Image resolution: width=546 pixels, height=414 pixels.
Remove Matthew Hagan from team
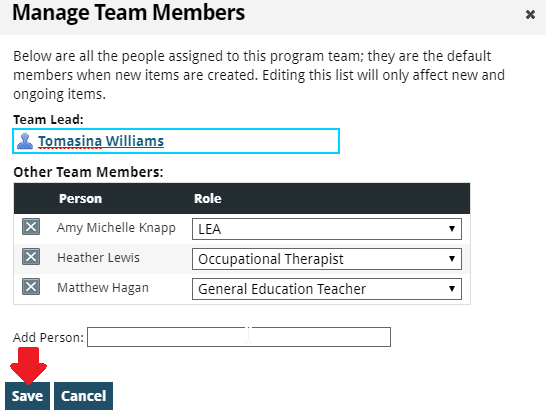(x=31, y=287)
